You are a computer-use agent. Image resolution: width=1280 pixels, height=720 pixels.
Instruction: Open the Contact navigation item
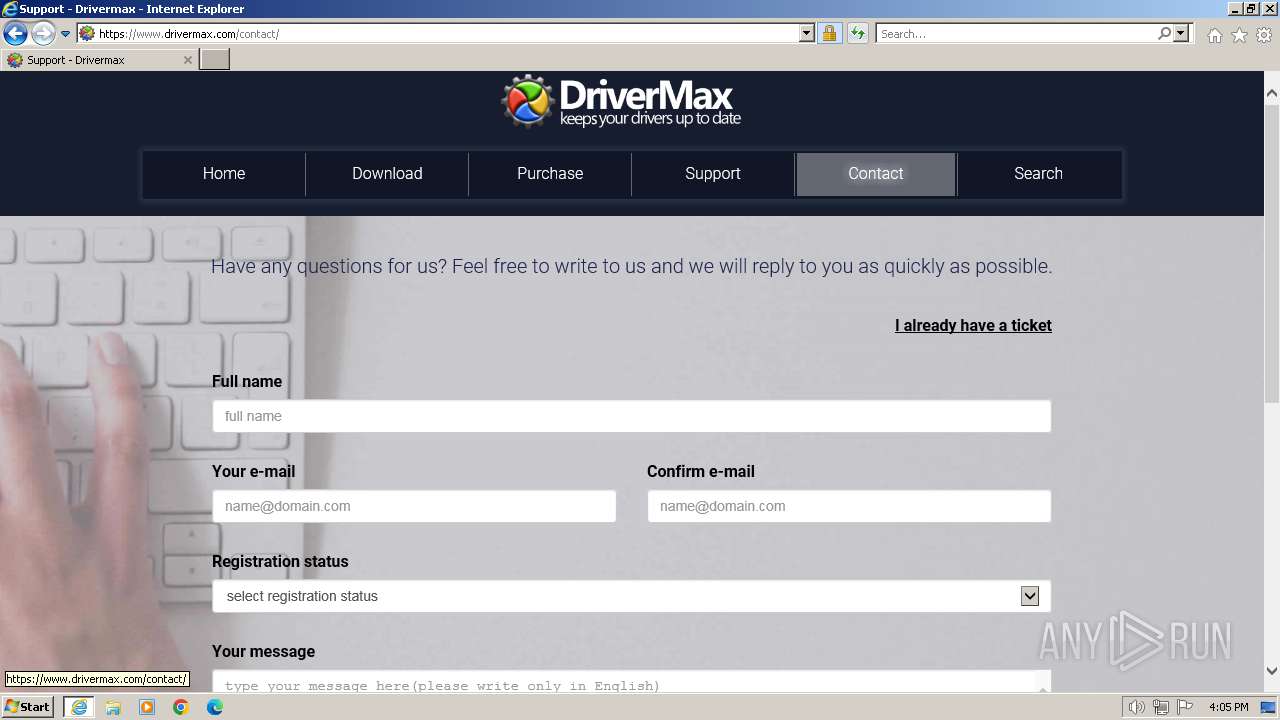click(x=876, y=174)
